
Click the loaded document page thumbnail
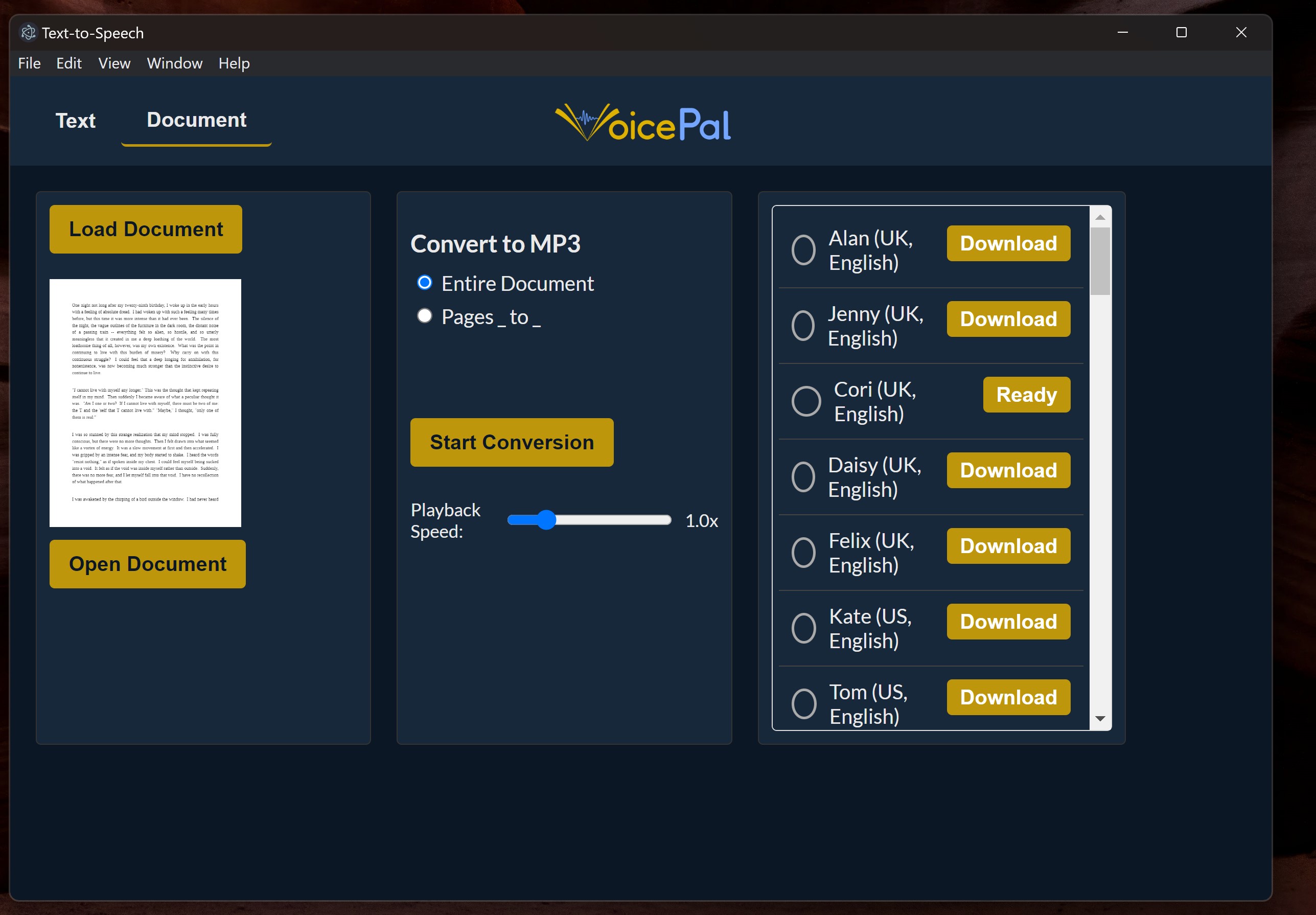point(145,402)
